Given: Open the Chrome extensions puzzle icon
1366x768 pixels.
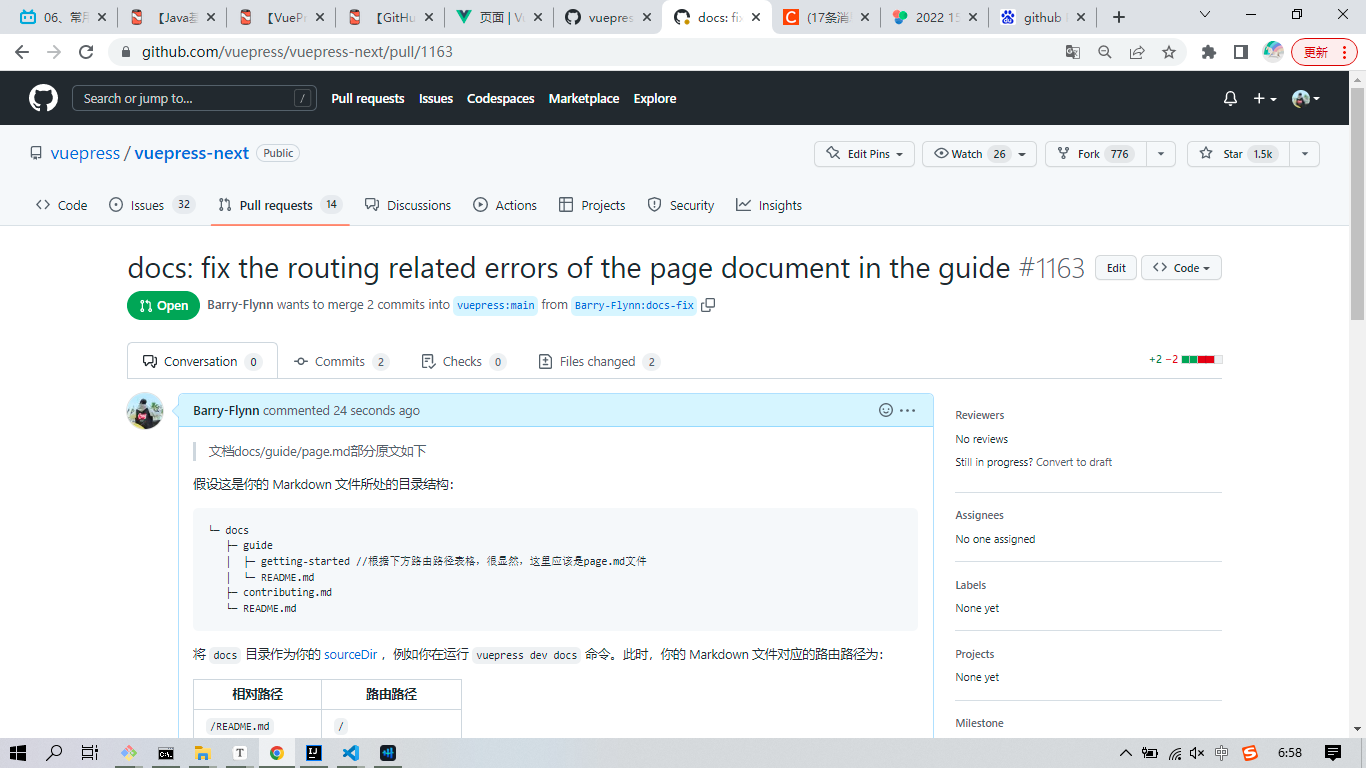Looking at the screenshot, I should 1208,52.
